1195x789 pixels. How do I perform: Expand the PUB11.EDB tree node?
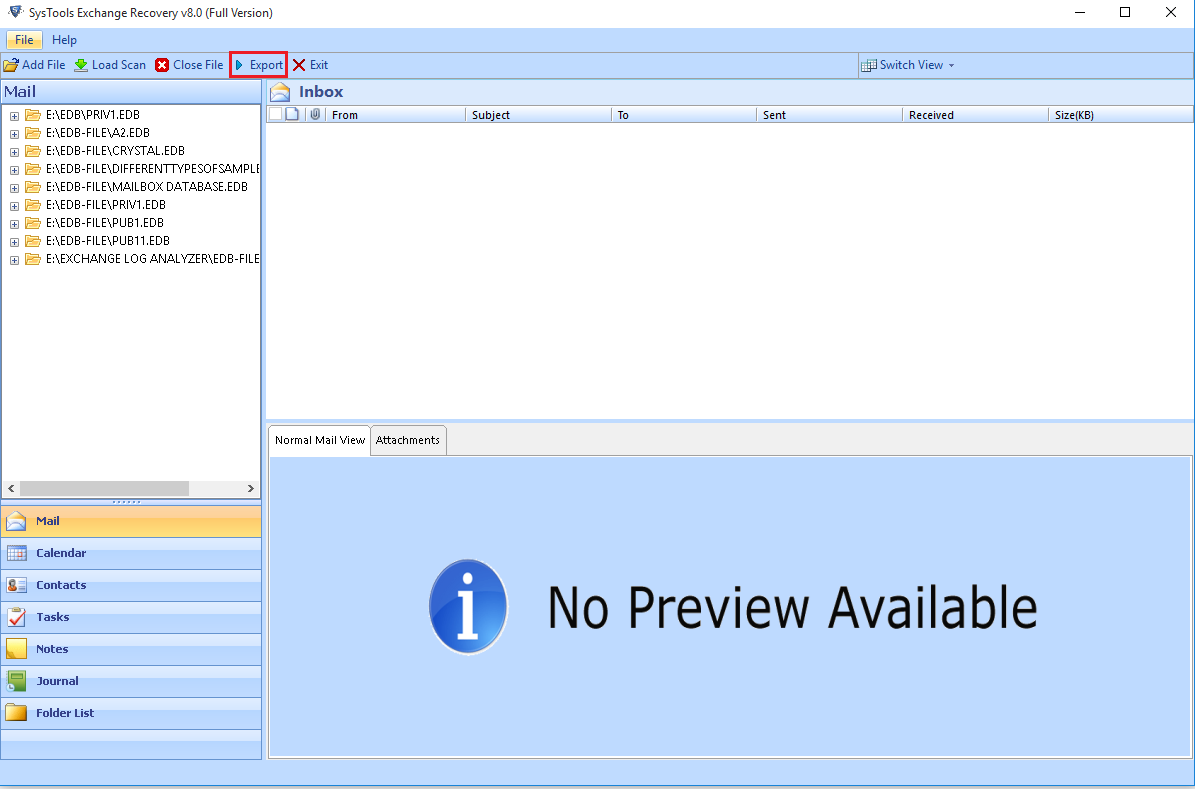click(x=14, y=242)
